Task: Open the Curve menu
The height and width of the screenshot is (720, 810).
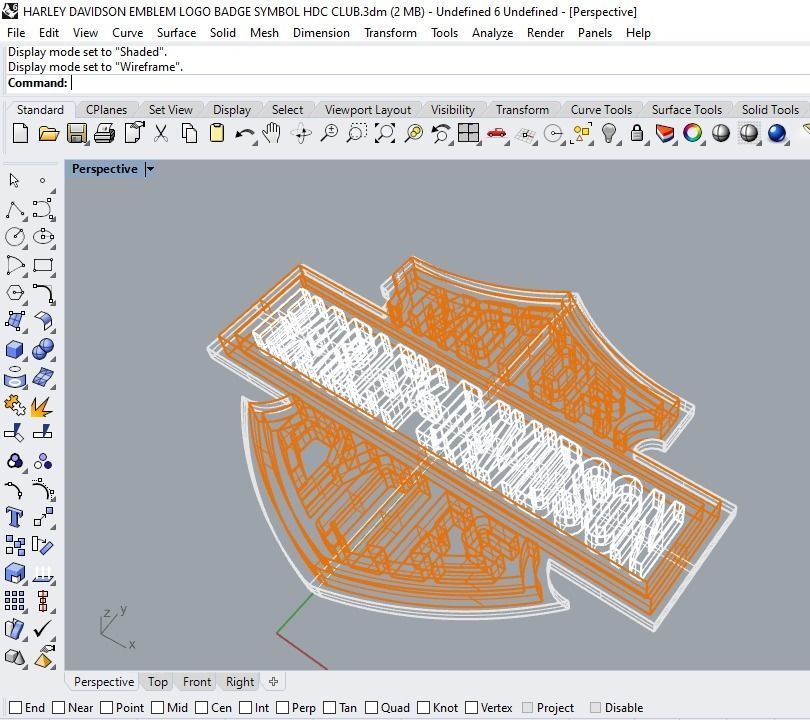Action: [x=128, y=33]
